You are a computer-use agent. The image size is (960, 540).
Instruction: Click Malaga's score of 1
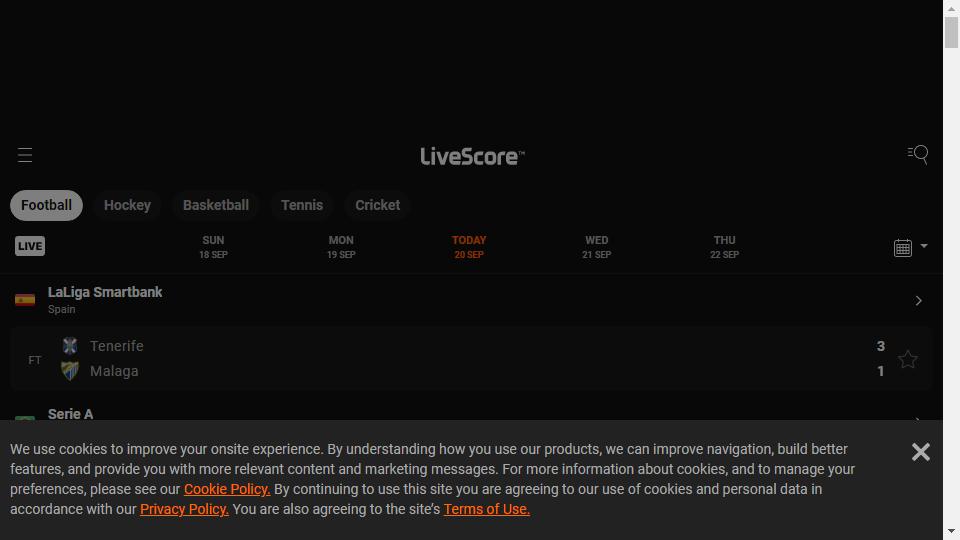(880, 371)
